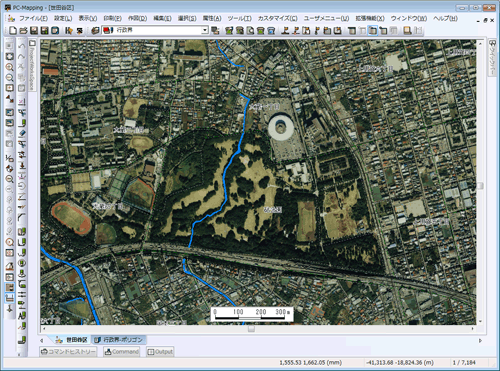Switch to the 行政界-ポリゴン tab

pos(119,340)
